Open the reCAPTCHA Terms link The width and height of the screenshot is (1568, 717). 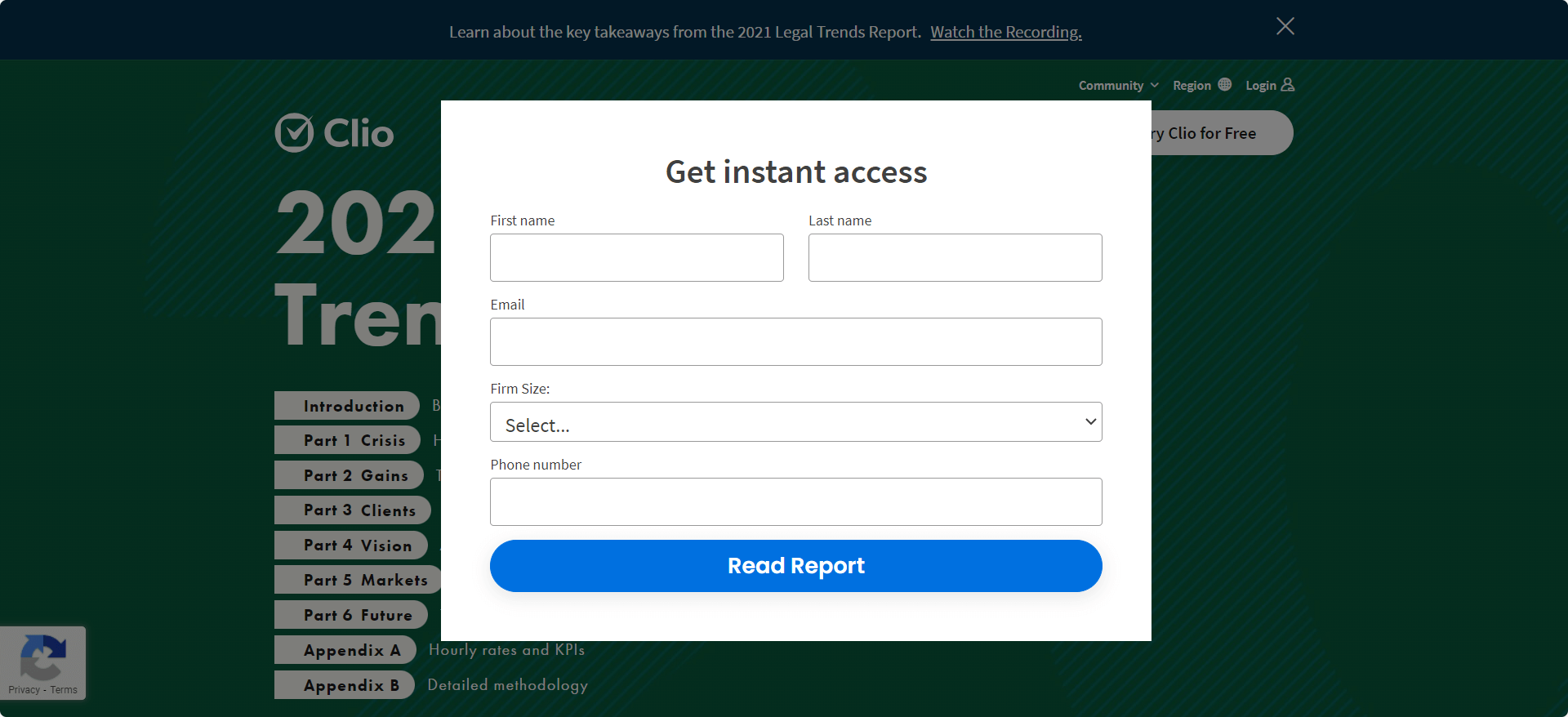(x=64, y=690)
